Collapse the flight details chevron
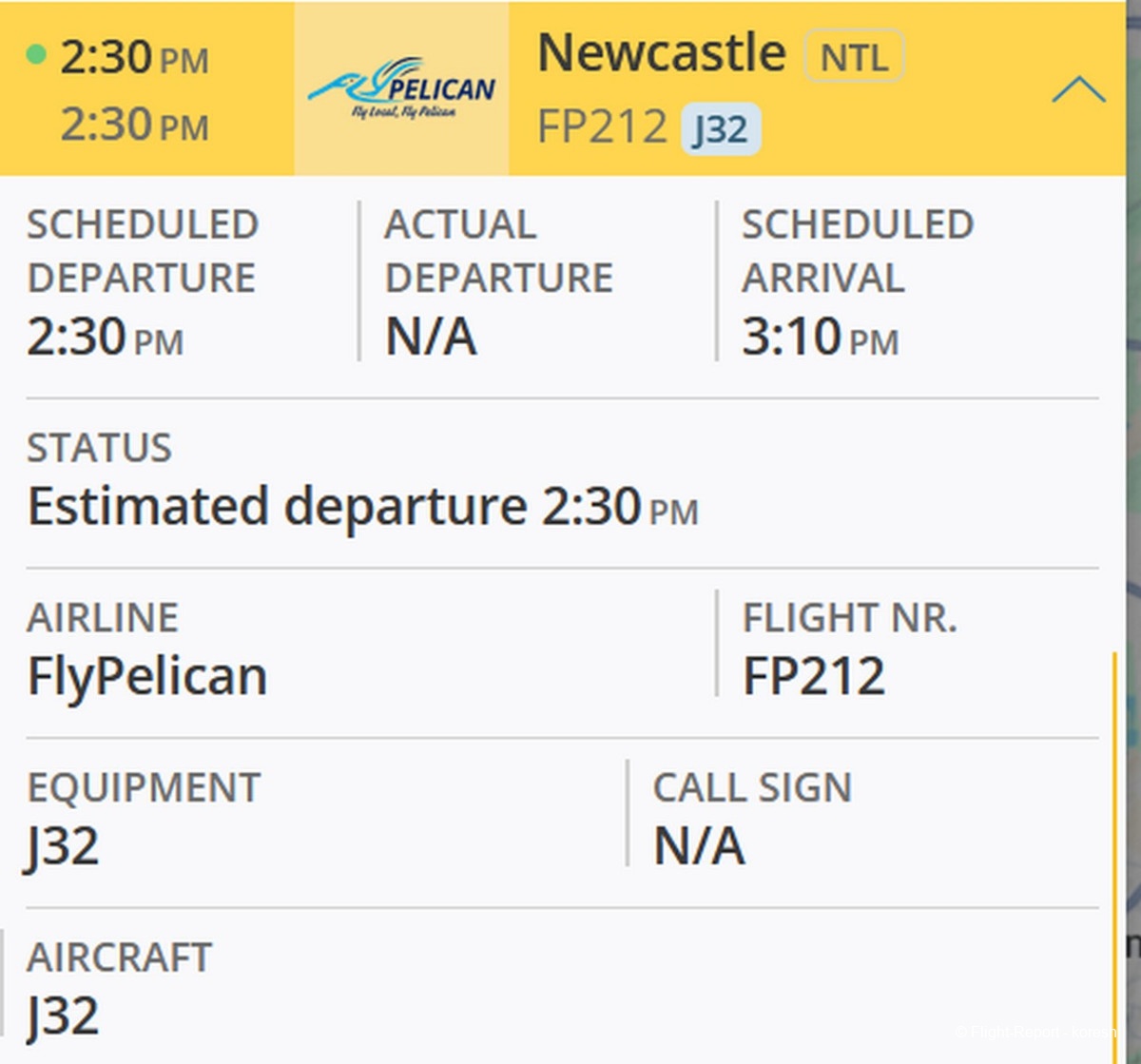This screenshot has height=1064, width=1141. point(1078,90)
